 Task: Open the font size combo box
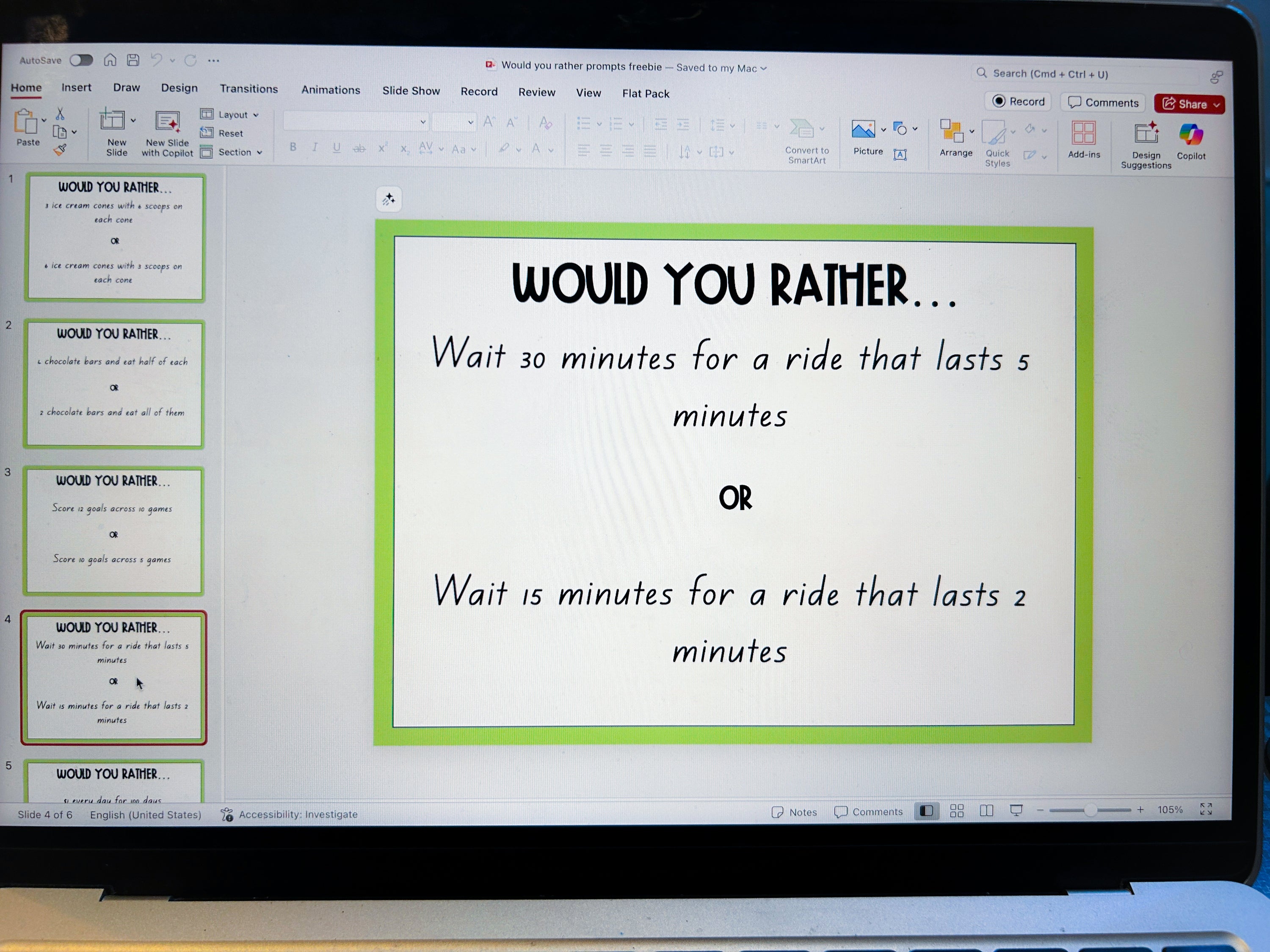pyautogui.click(x=454, y=122)
